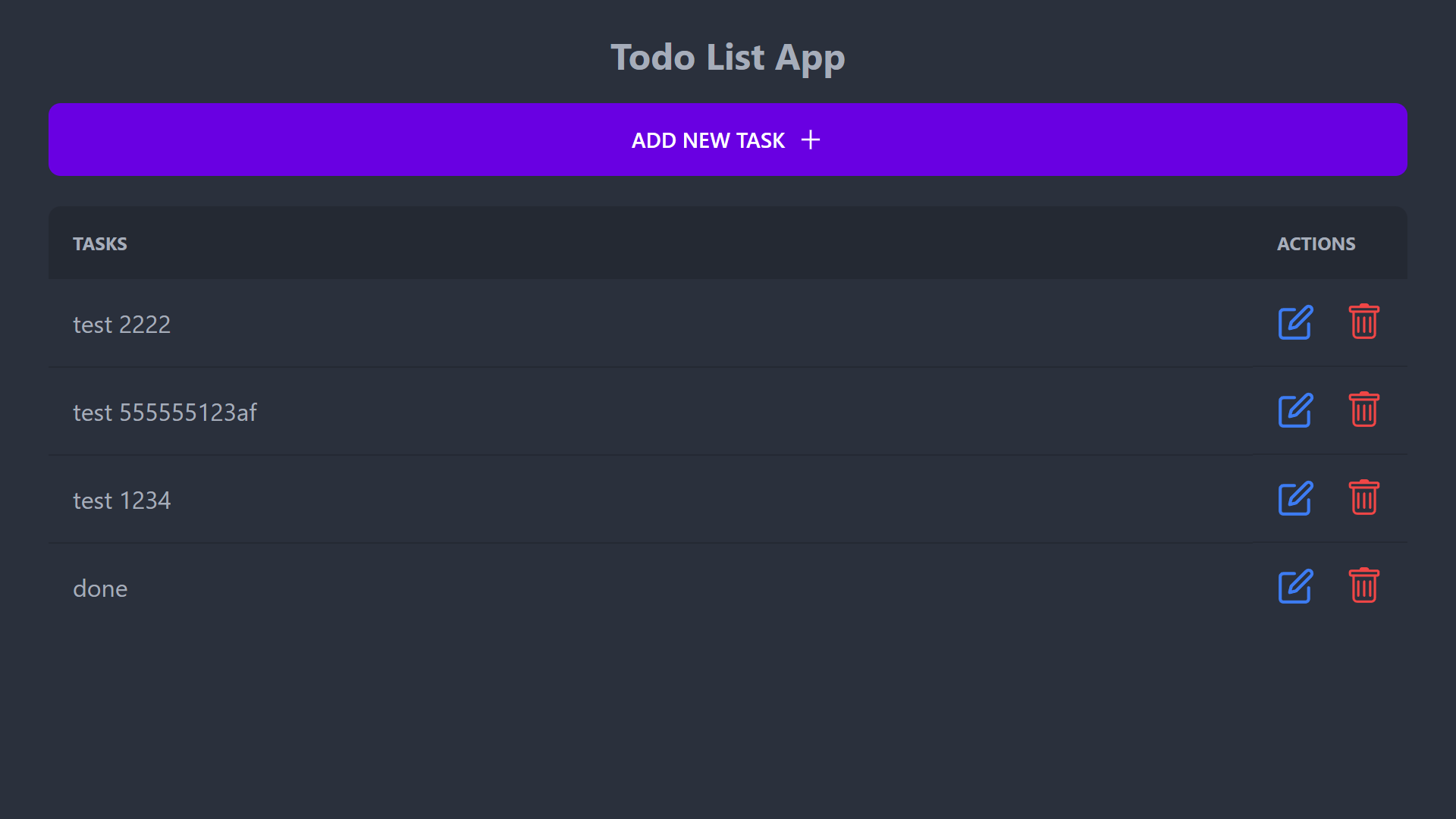This screenshot has width=1456, height=819.
Task: Select the 'test 1234' task text
Action: tap(121, 500)
